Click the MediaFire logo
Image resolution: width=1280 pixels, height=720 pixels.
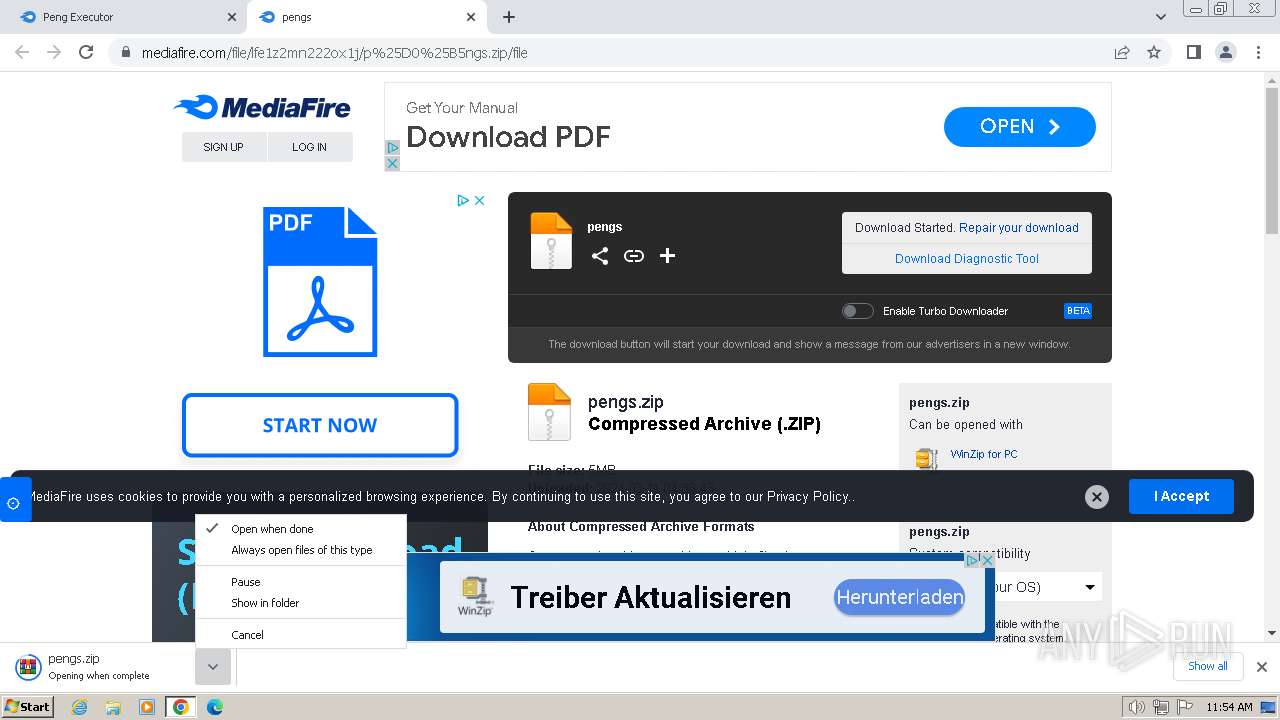coord(262,108)
